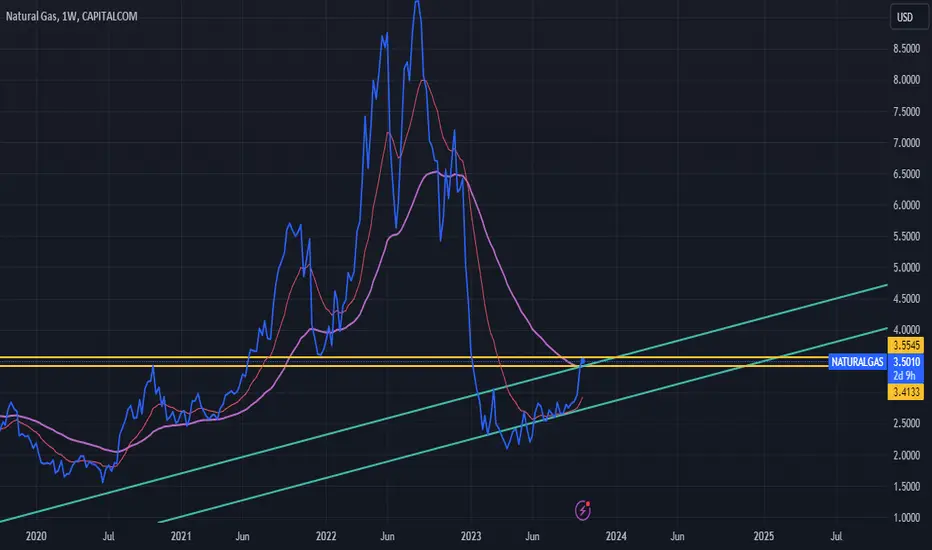Click the 4.5000 price axis label

pos(906,299)
